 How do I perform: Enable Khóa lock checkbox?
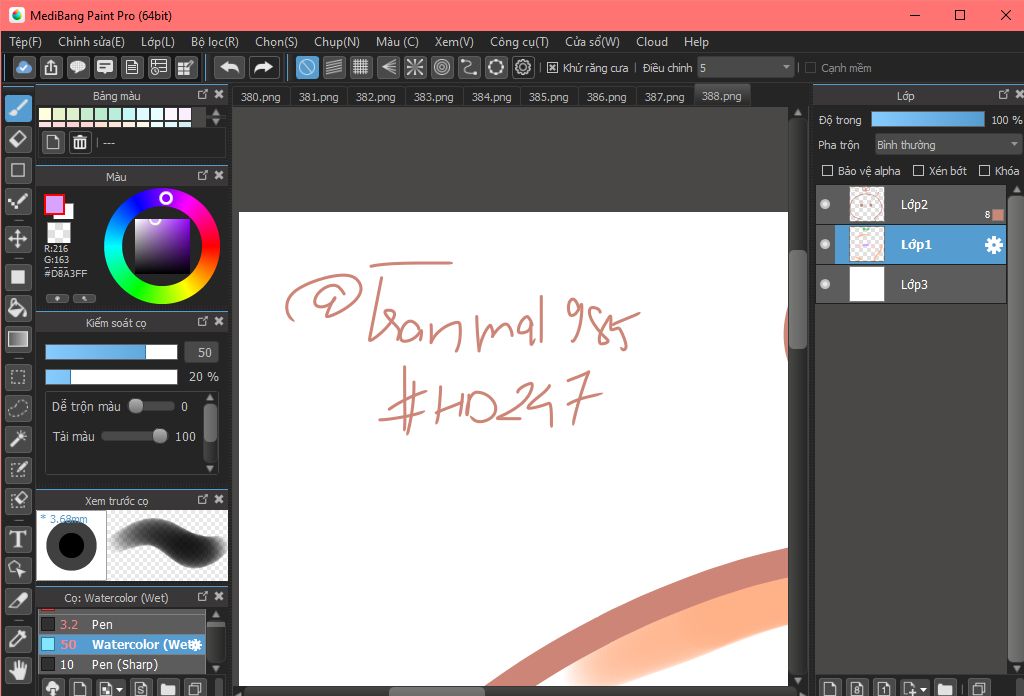click(x=984, y=170)
